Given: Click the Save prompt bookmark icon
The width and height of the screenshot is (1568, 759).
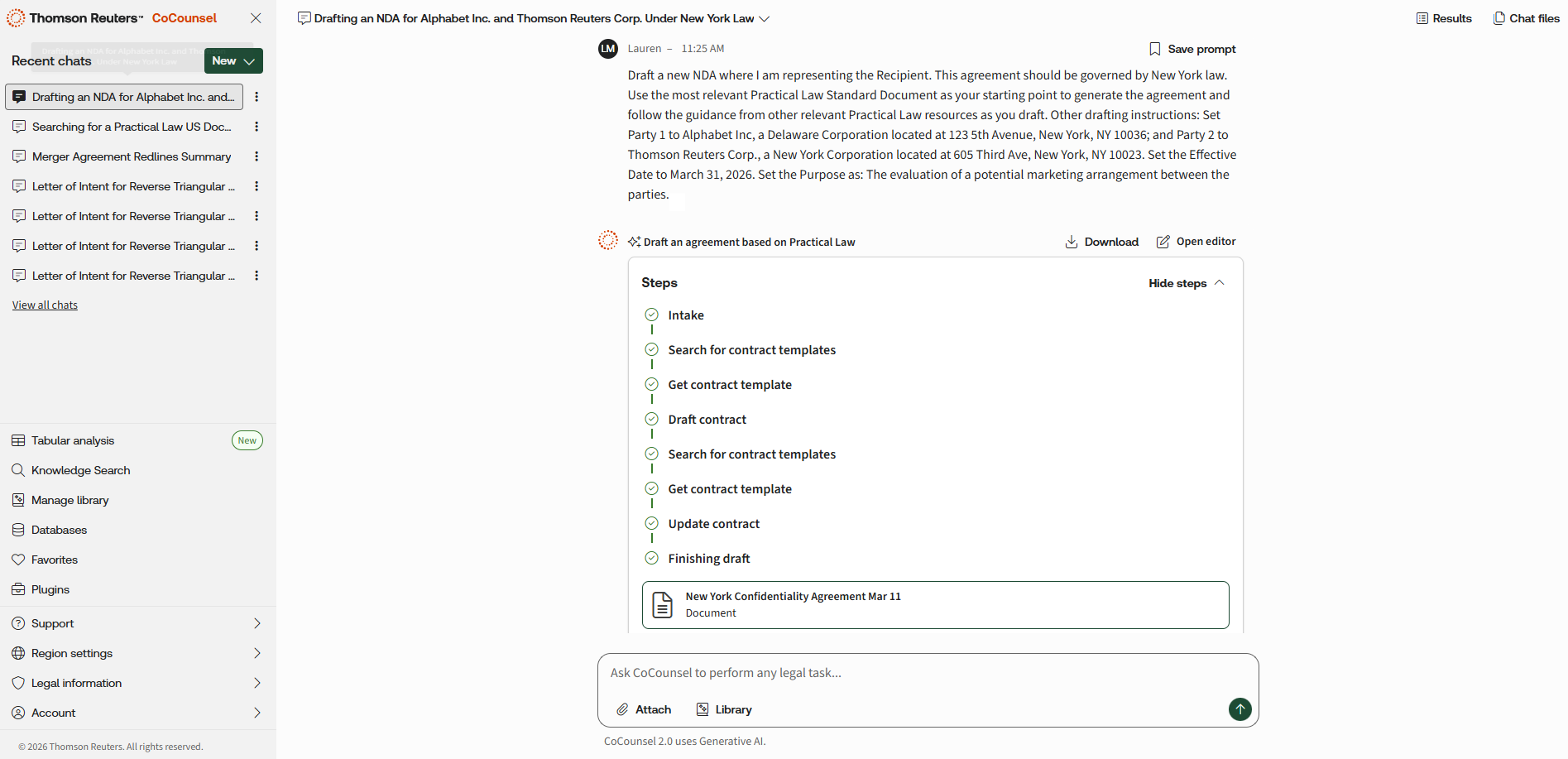Looking at the screenshot, I should click(1155, 49).
